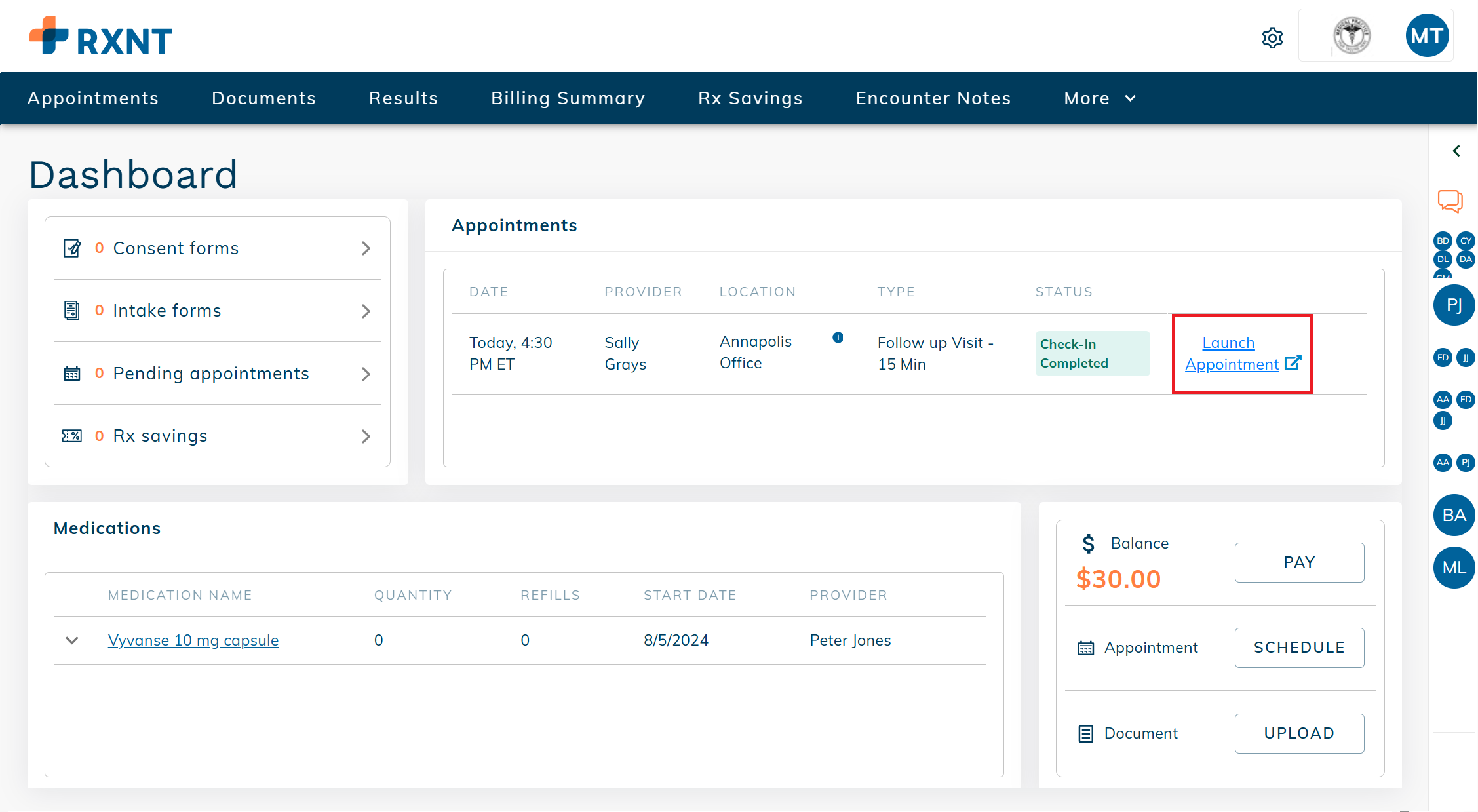The width and height of the screenshot is (1478, 812).
Task: Click the SCHEDULE appointment button
Action: (x=1299, y=648)
